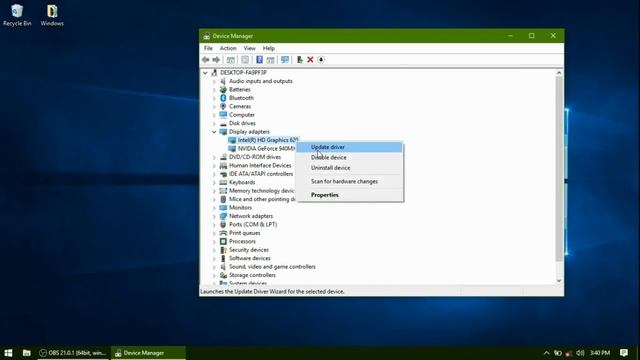Collapse the Display adapters node
Viewport: 640px width, 360px height.
coord(214,132)
